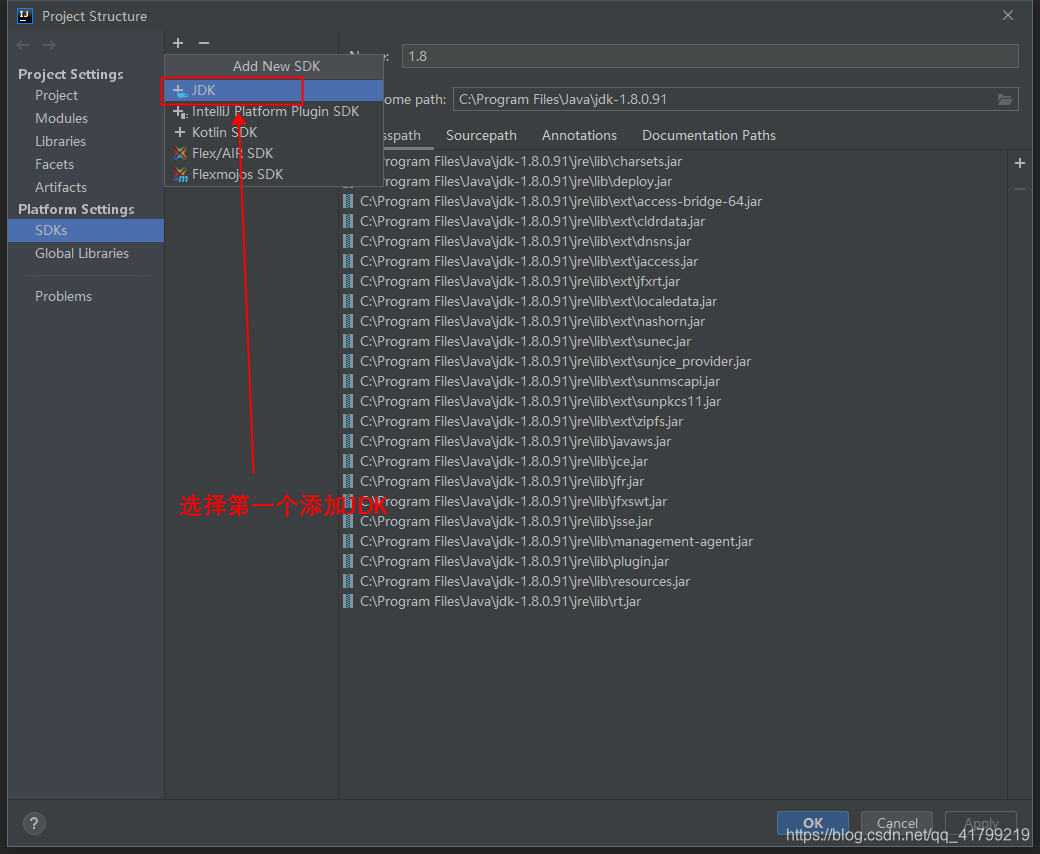Choose IntelliJ Platform Plugin SDK
Viewport: 1040px width, 854px height.
pos(274,111)
